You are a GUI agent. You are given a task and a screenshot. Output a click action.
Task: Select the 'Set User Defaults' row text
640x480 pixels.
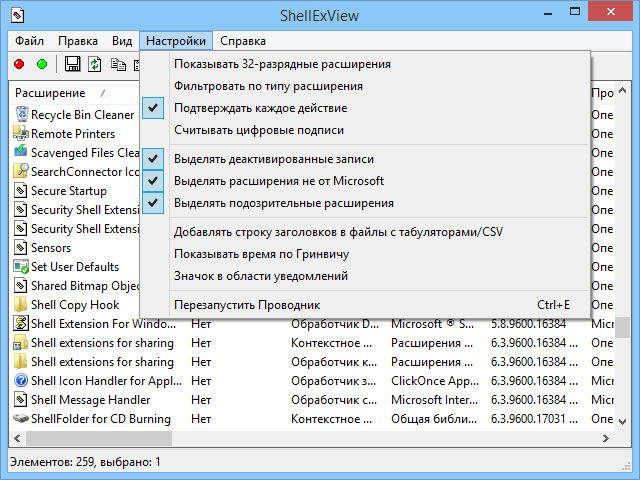(75, 267)
